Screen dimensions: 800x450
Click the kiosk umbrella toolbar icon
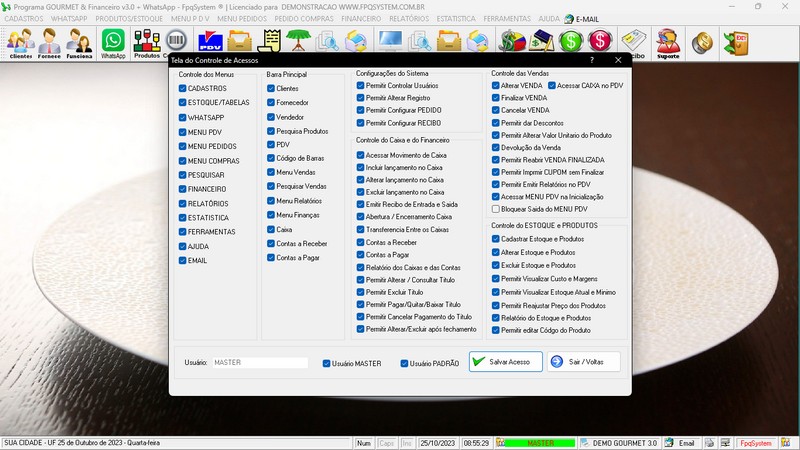(298, 40)
